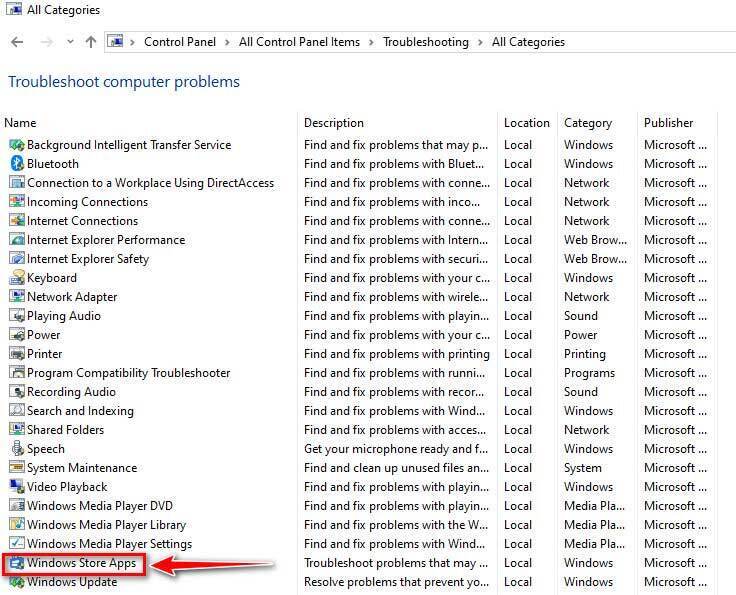This screenshot has width=736, height=595.
Task: Click the Bluetooth troubleshooter icon
Action: click(17, 164)
